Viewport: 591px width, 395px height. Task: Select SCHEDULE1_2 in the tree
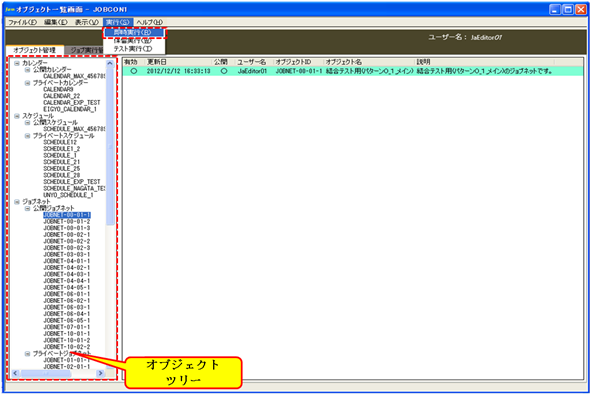(x=61, y=149)
